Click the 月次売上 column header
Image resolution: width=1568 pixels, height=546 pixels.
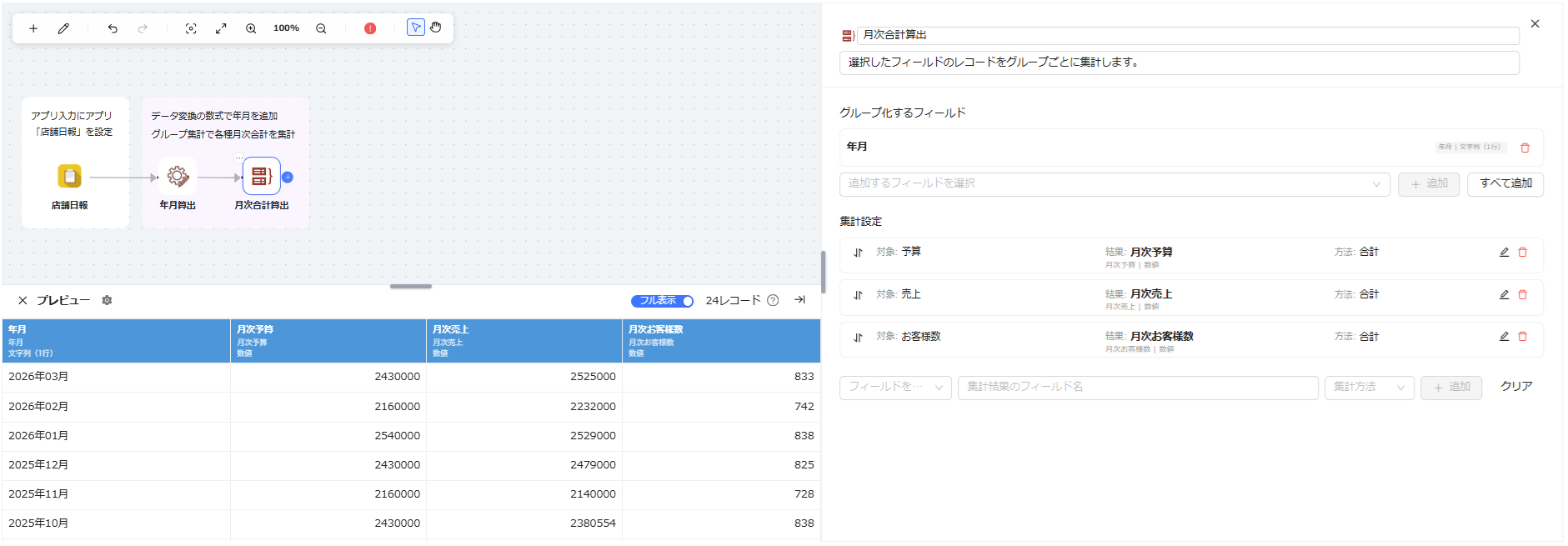pos(524,341)
